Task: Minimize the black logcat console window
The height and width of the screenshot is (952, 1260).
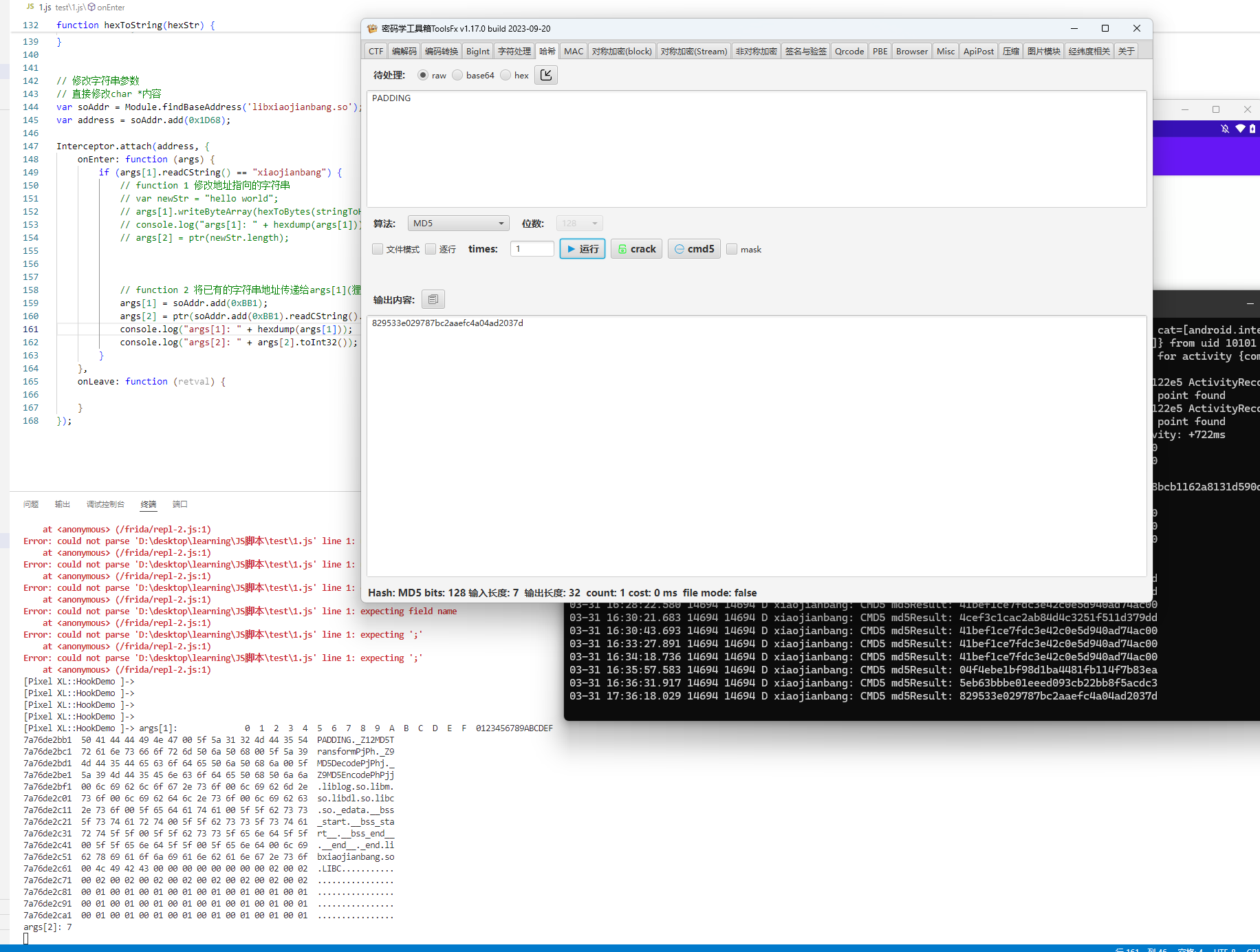Action: click(x=1249, y=303)
